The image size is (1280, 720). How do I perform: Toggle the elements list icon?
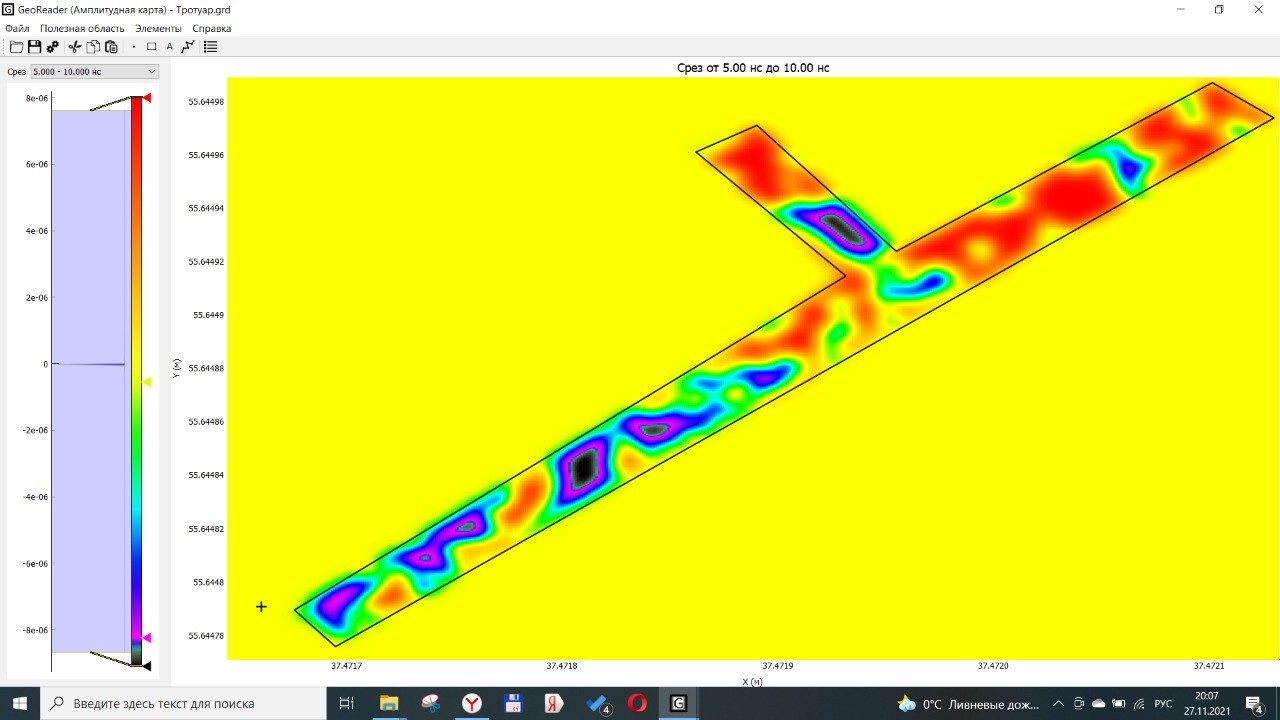point(211,47)
